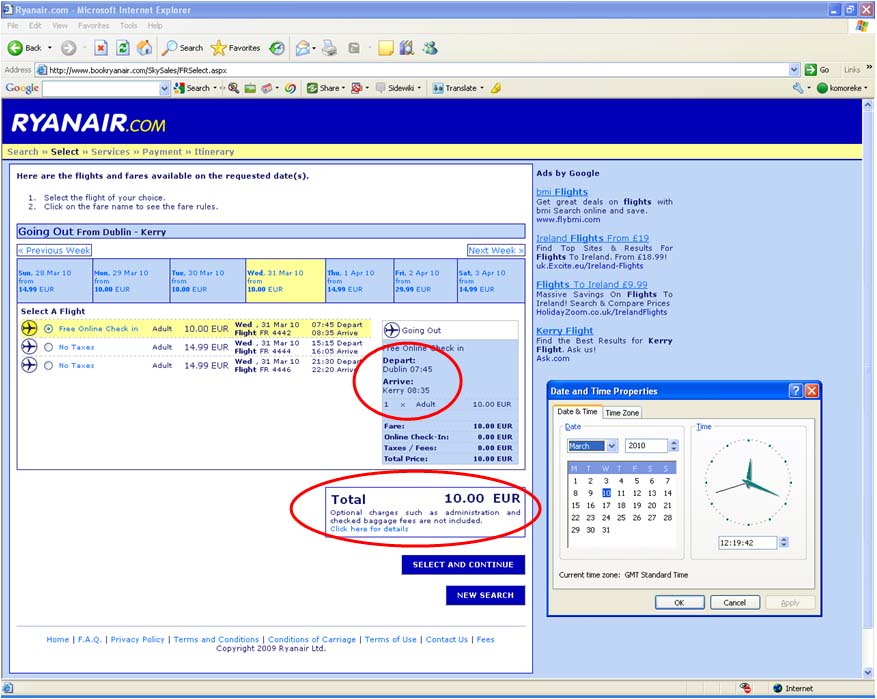Open the address bar dropdown
Screen dimensions: 877x699
[794, 70]
